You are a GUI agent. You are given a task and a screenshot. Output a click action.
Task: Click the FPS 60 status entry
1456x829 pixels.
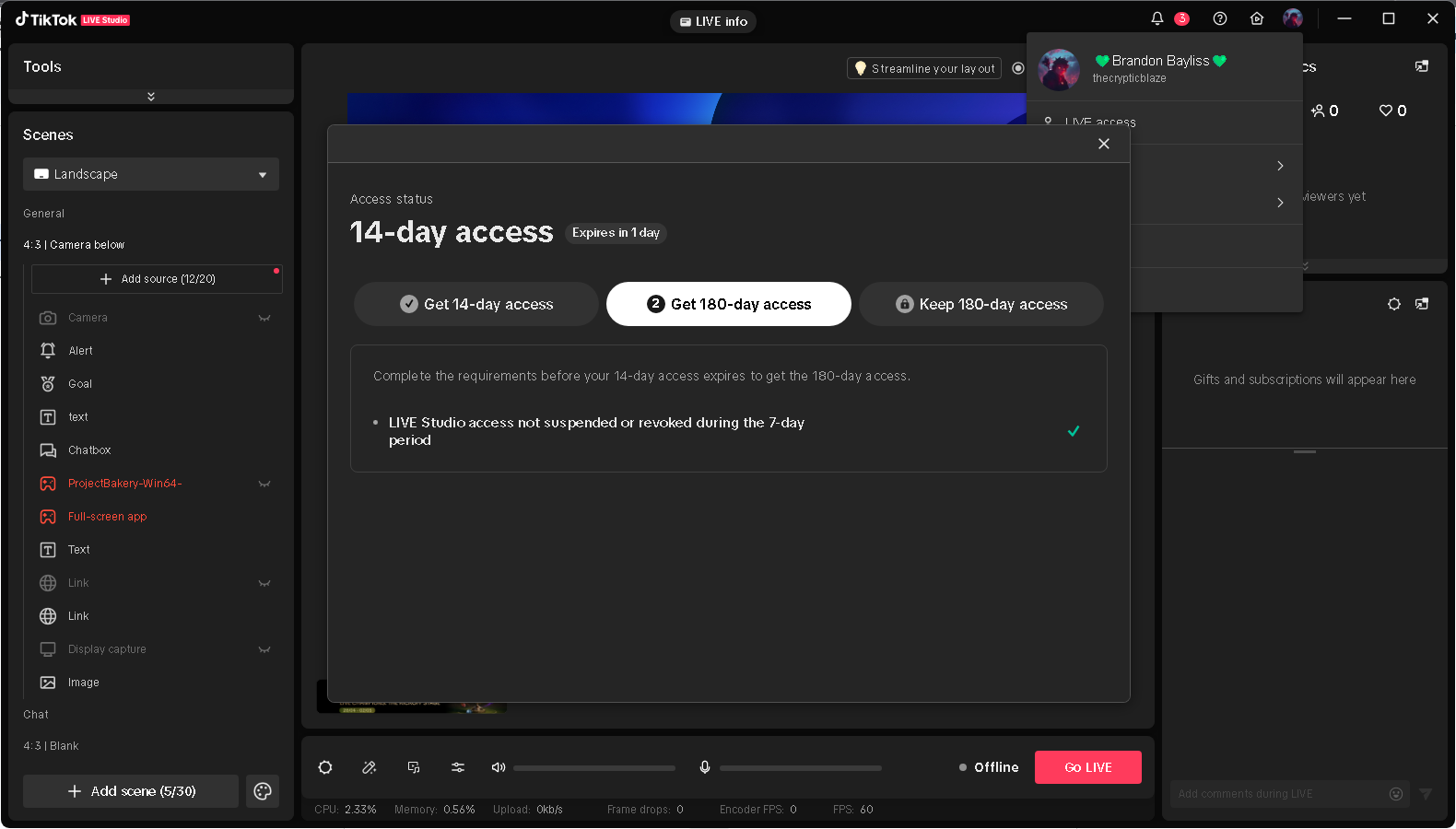tap(853, 810)
